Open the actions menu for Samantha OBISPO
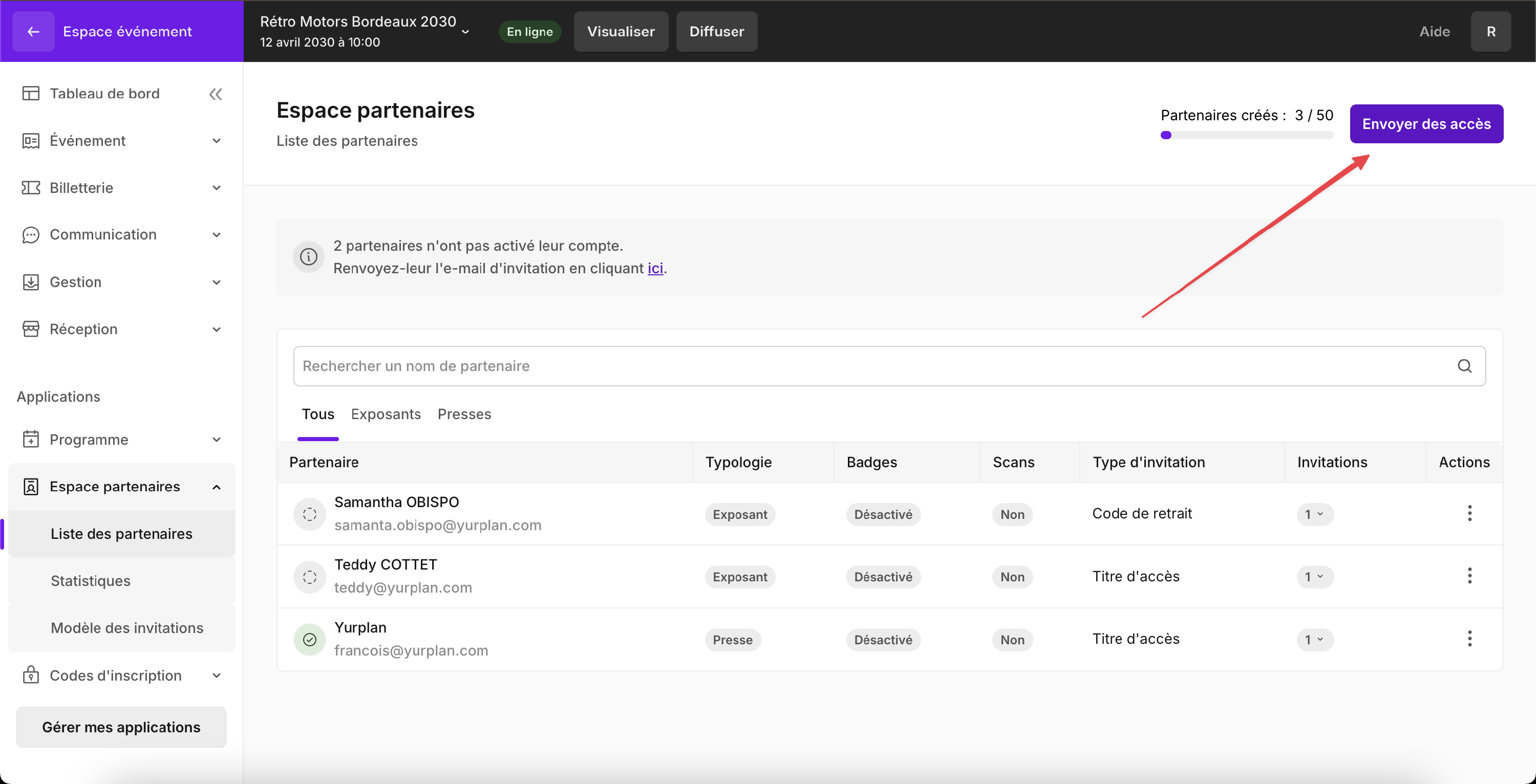Screen dimensions: 1536x784 tap(1469, 513)
